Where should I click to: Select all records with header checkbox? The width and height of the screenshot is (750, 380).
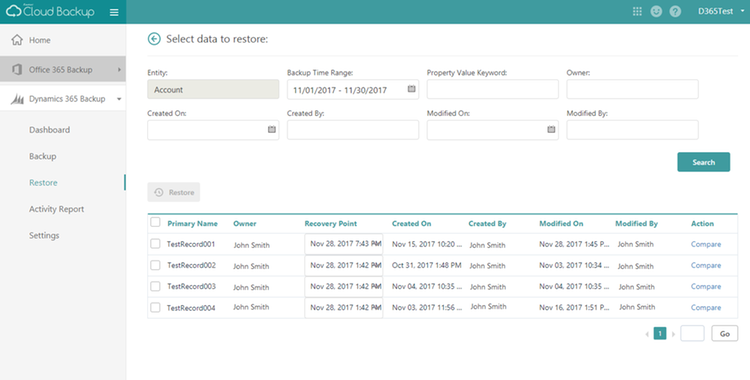tap(155, 222)
